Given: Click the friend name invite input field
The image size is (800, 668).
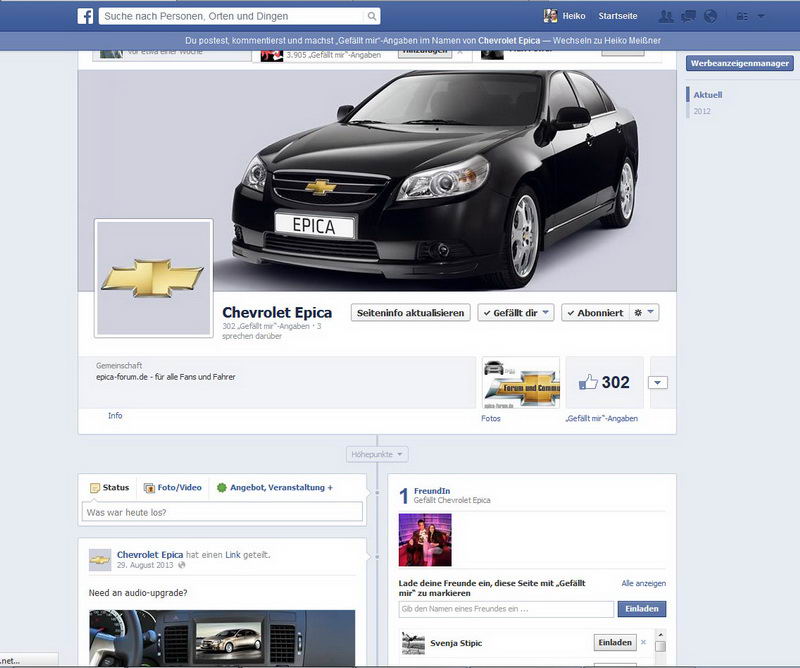Looking at the screenshot, I should [x=506, y=609].
